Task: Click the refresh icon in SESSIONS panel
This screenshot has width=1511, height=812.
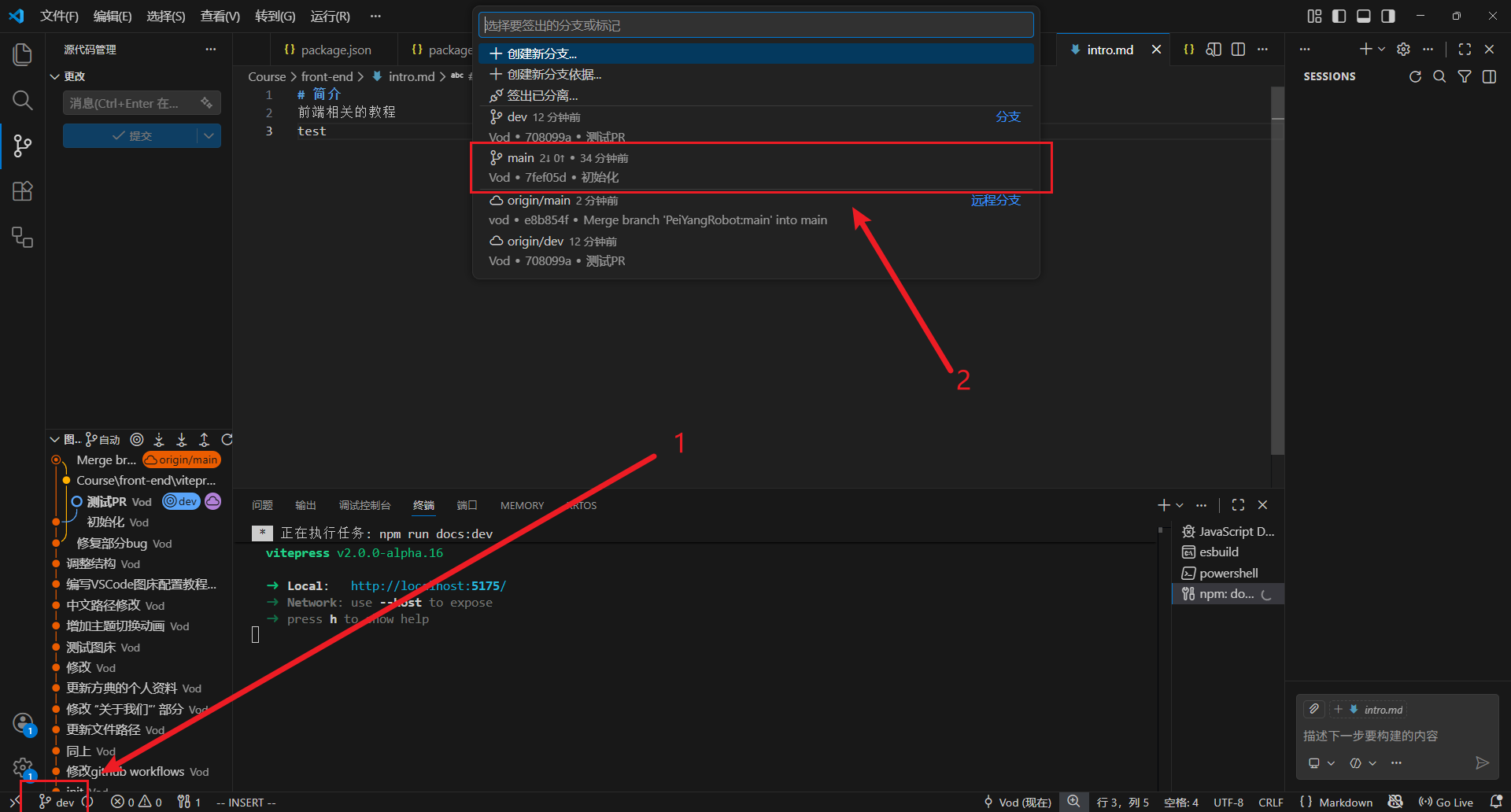Action: pos(1415,76)
